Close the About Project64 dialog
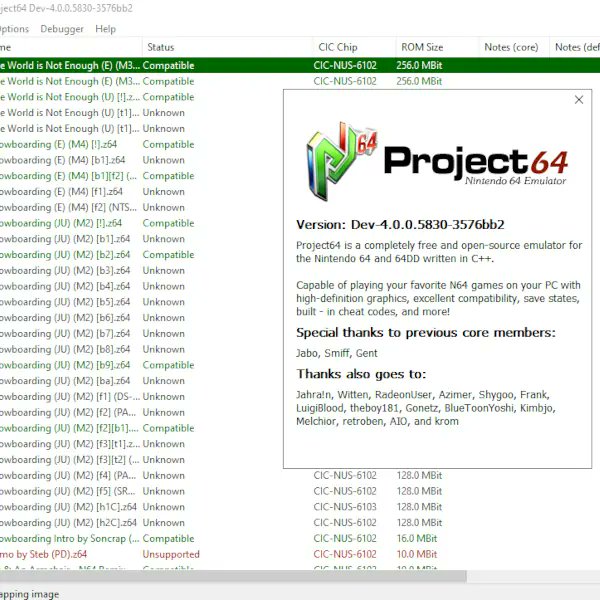 coord(579,100)
